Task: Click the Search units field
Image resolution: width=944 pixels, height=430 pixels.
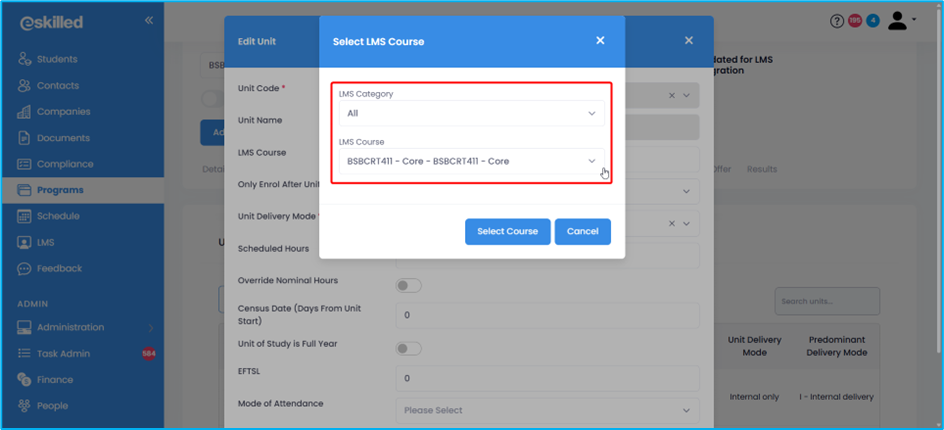Action: (x=827, y=301)
